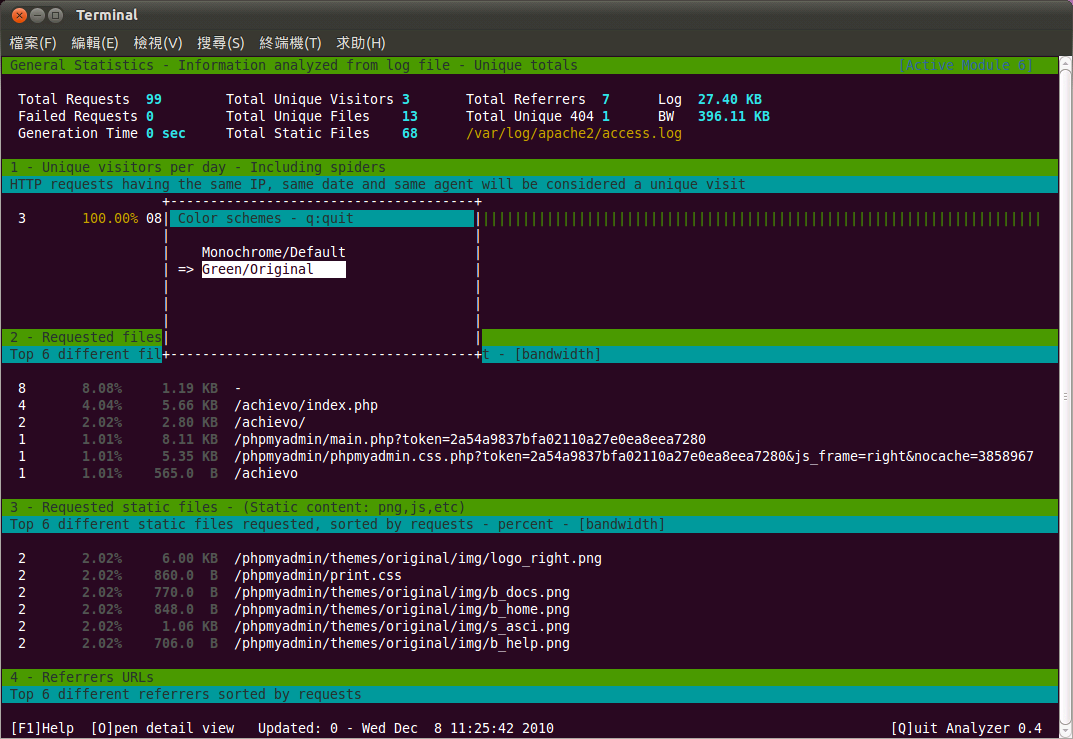Click the 1.19 KB dash request row
The height and width of the screenshot is (739, 1073).
click(x=130, y=389)
